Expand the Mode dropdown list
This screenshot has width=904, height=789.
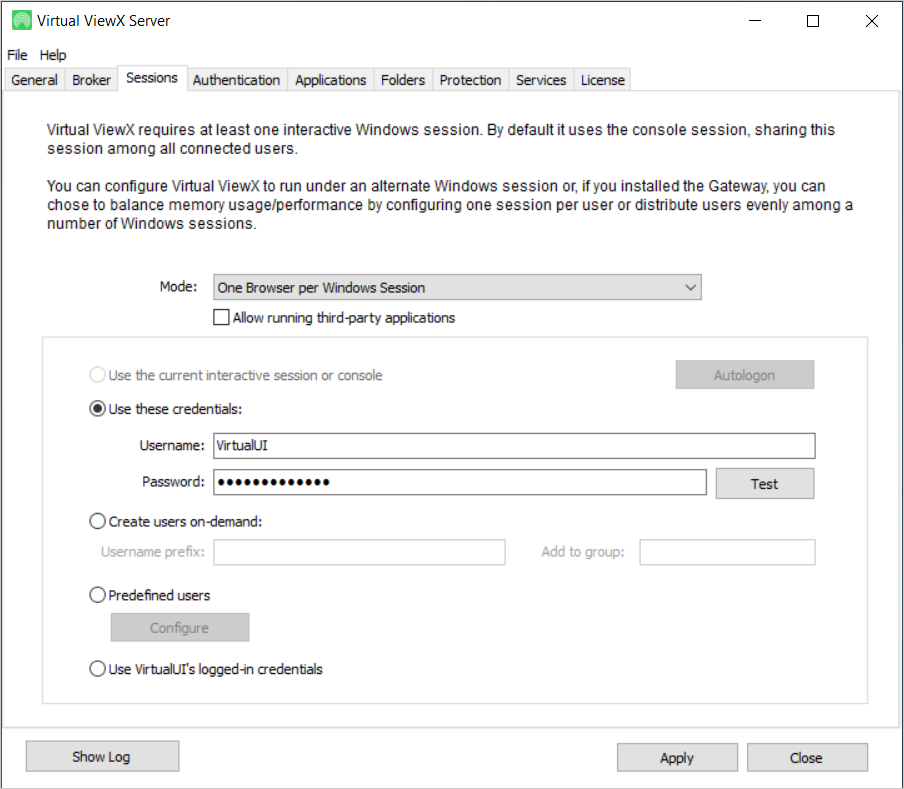tap(457, 287)
